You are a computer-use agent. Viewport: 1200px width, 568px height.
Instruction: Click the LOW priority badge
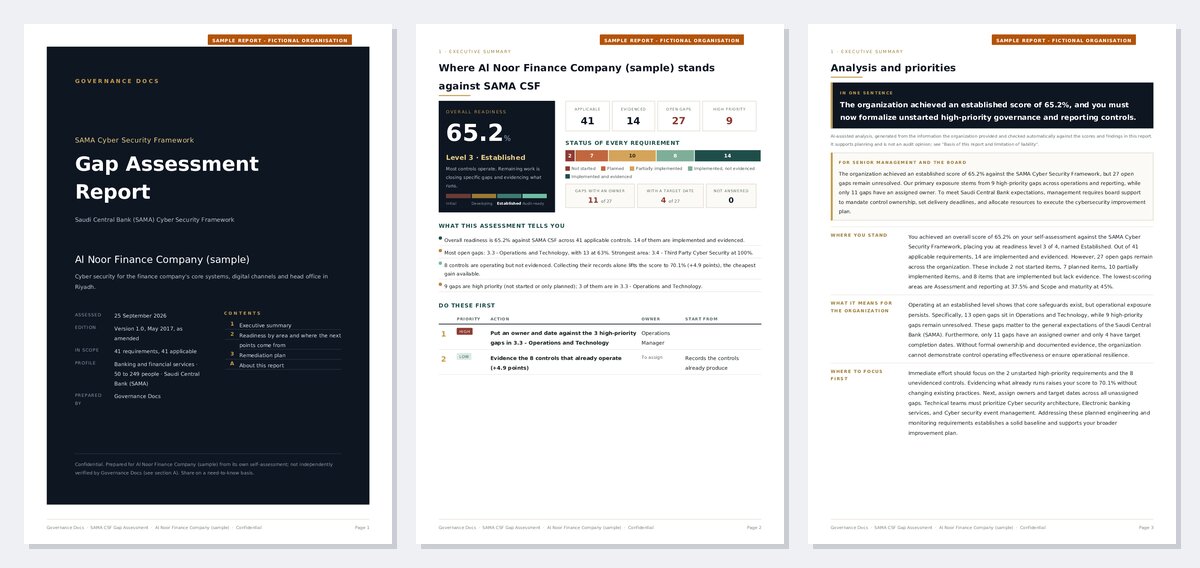tap(464, 356)
